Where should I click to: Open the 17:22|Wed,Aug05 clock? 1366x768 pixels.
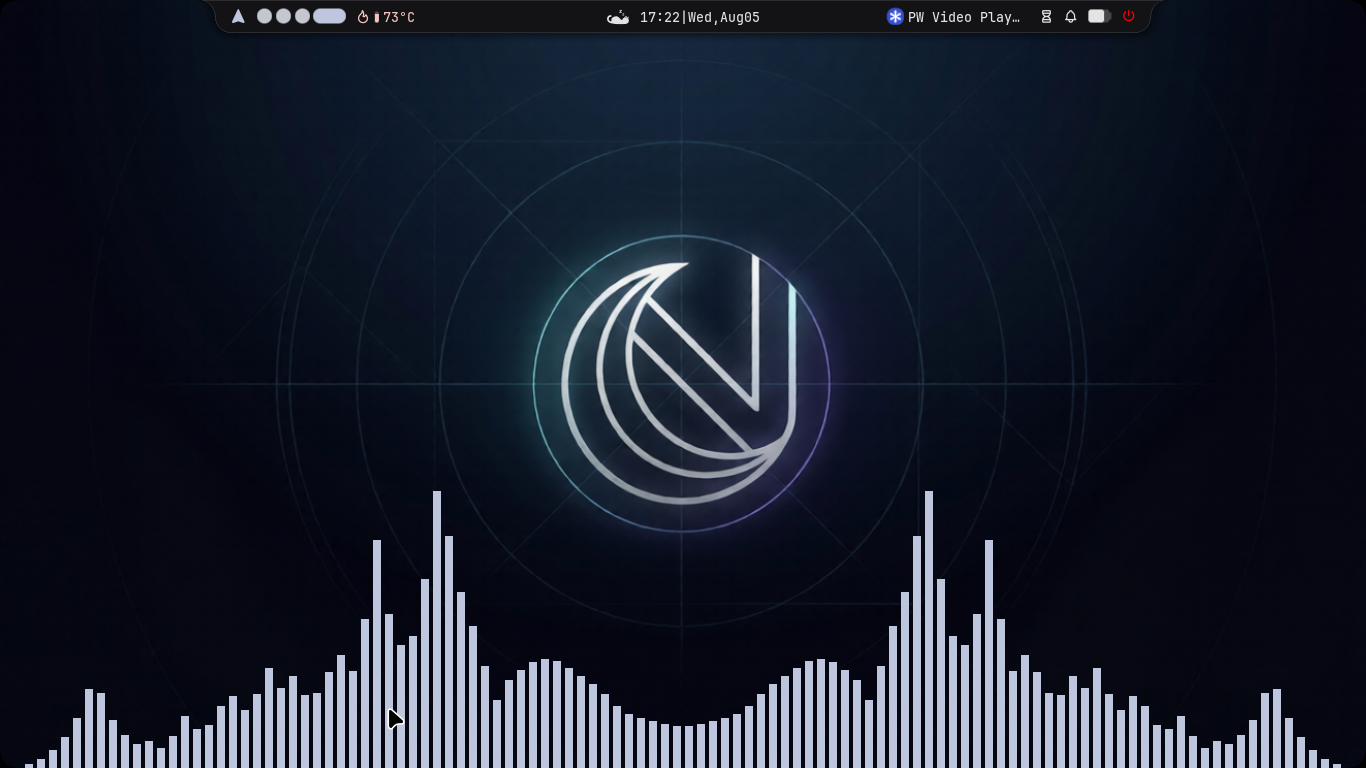pos(699,17)
